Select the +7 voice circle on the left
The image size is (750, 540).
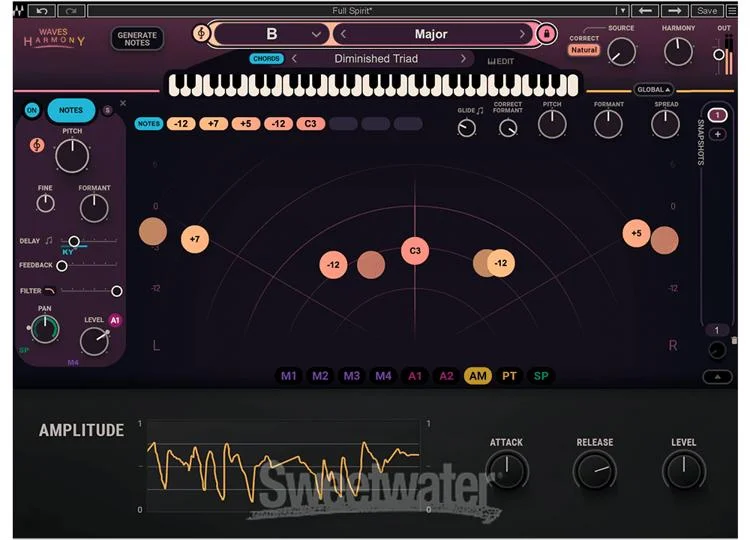pyautogui.click(x=195, y=239)
